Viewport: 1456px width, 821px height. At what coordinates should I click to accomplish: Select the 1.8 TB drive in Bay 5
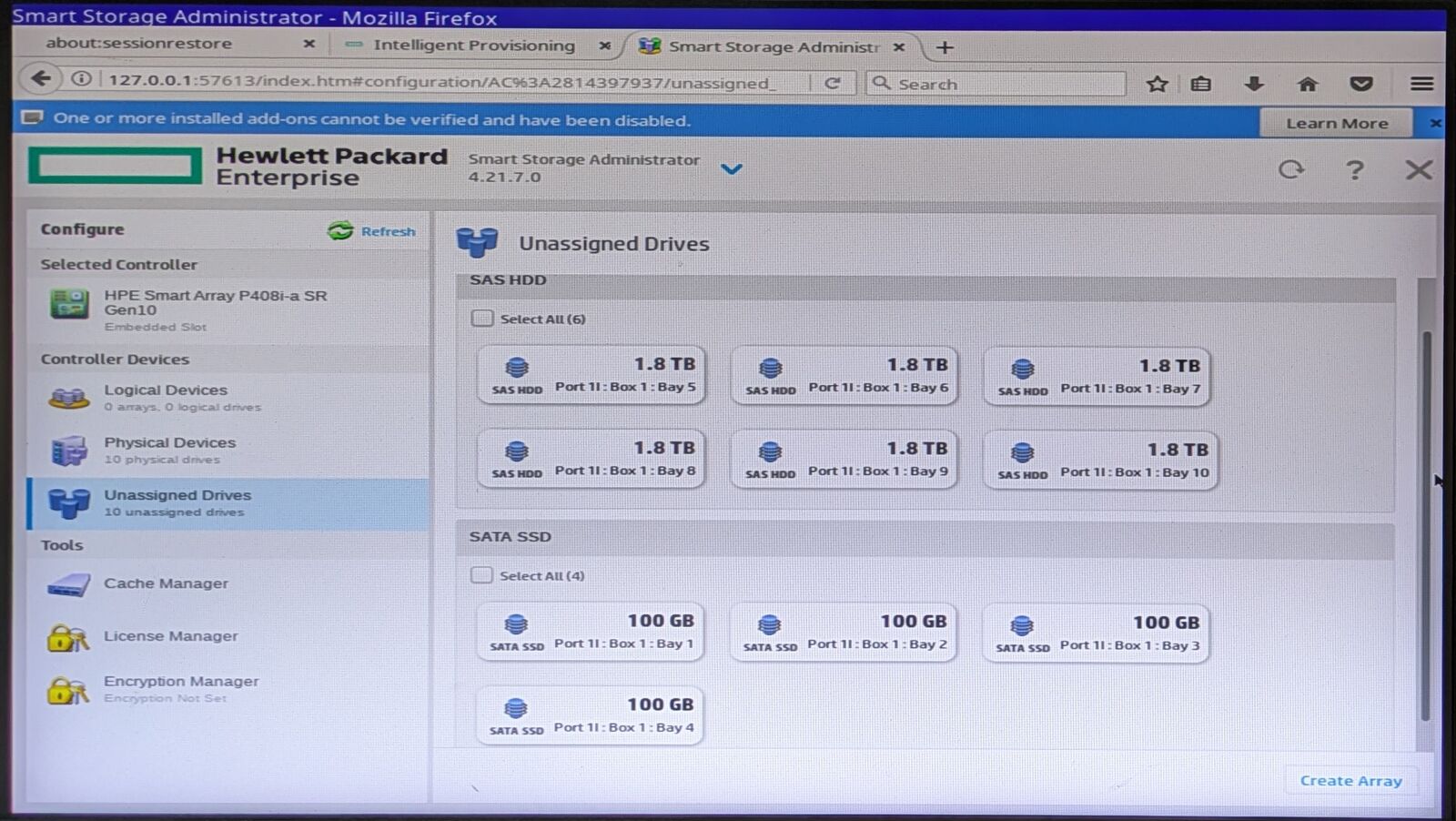coord(591,374)
